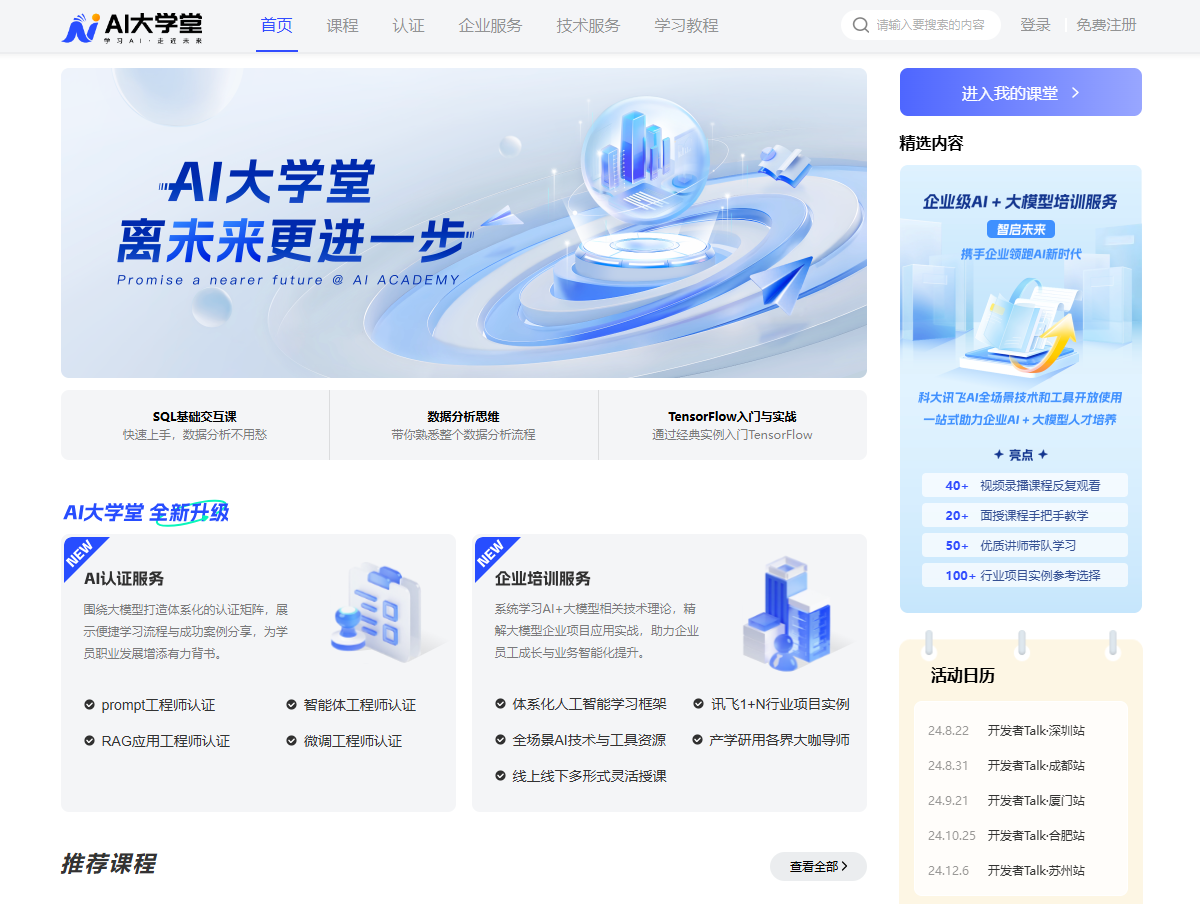Click the 登录 link
The image size is (1200, 904).
pyautogui.click(x=1035, y=25)
